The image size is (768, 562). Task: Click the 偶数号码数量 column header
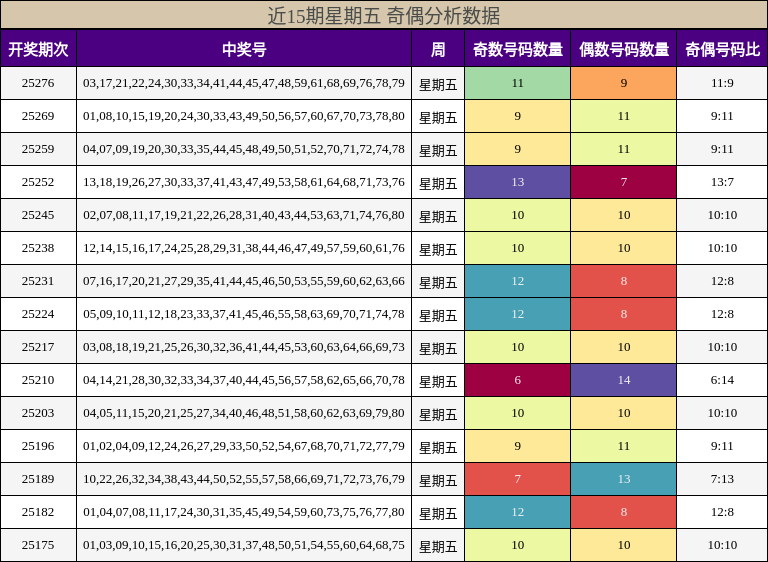(623, 49)
